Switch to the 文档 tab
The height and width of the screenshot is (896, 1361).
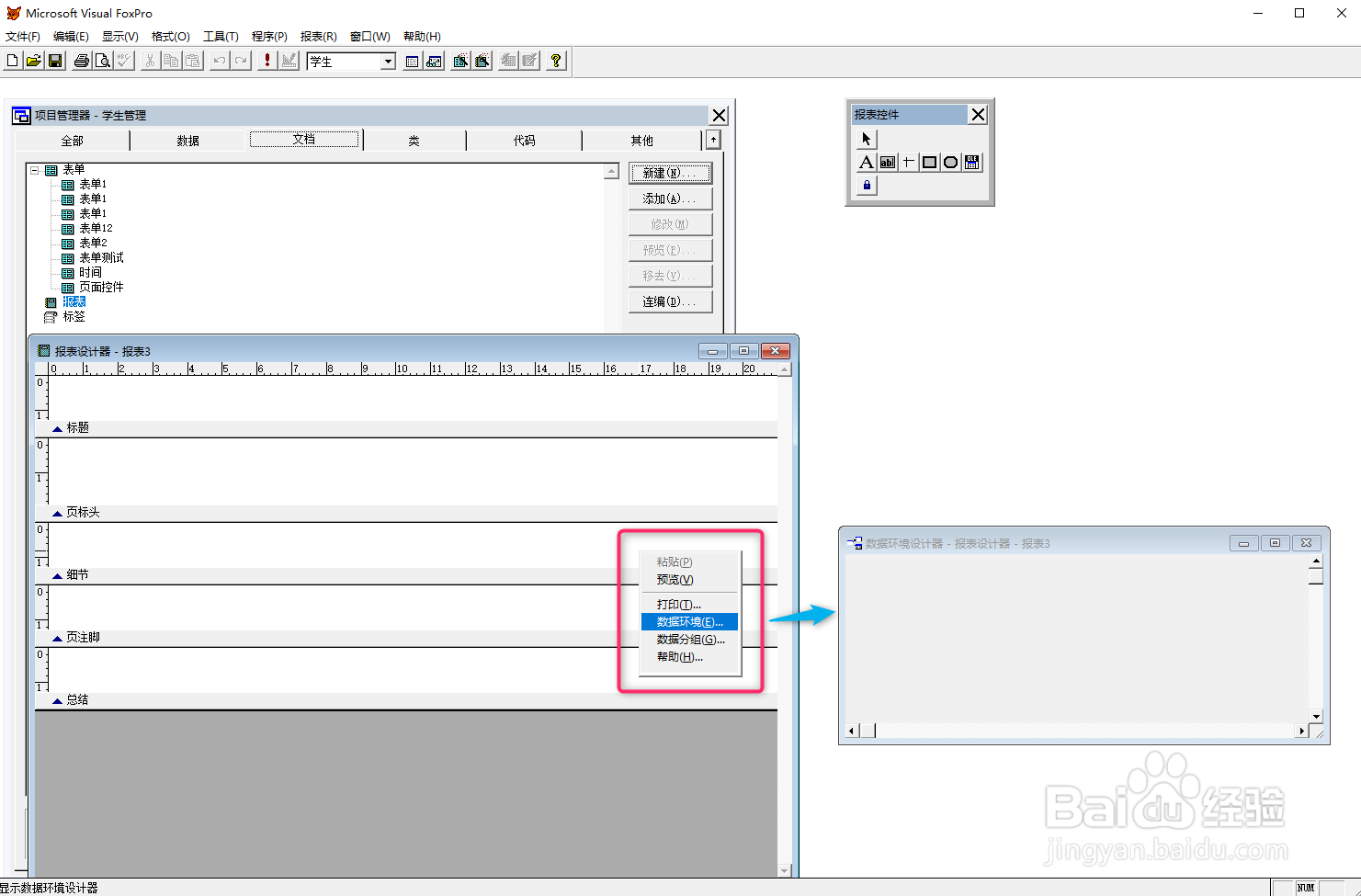(304, 139)
